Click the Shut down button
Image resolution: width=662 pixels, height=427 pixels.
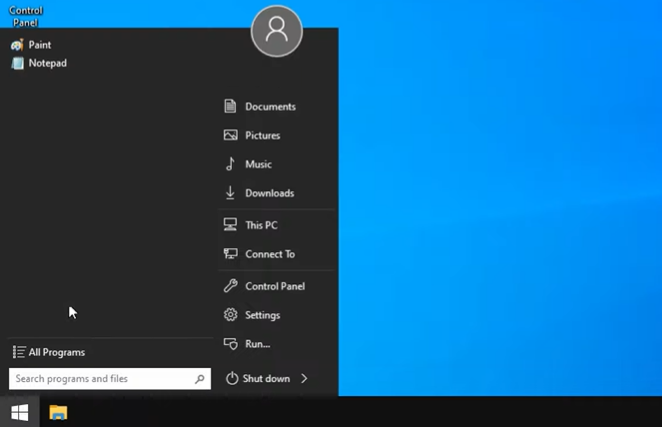click(x=258, y=378)
